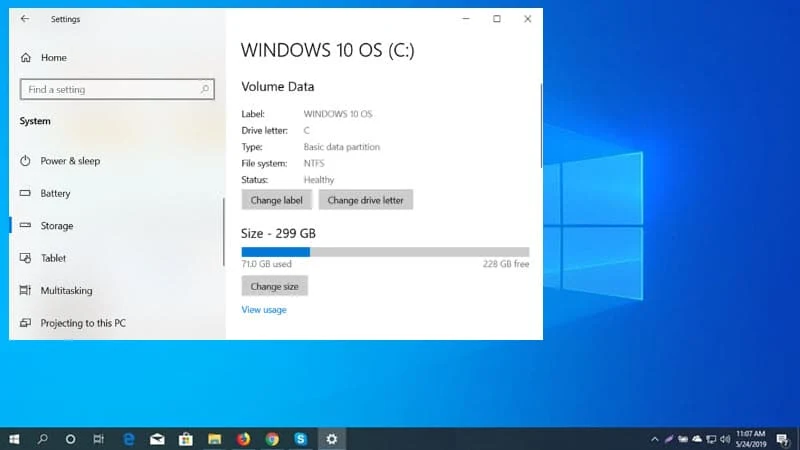Click the Volume Data heading
The height and width of the screenshot is (450, 800).
[x=278, y=87]
